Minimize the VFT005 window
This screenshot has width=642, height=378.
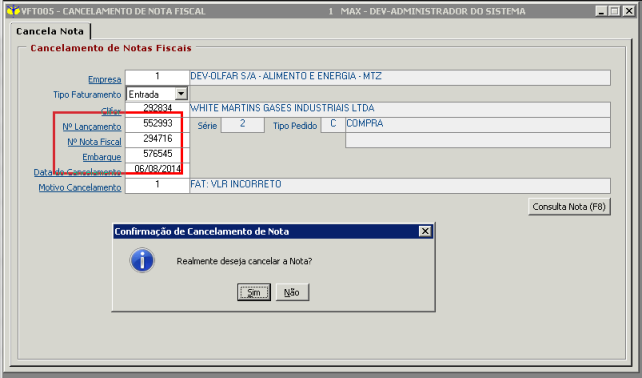tap(601, 11)
